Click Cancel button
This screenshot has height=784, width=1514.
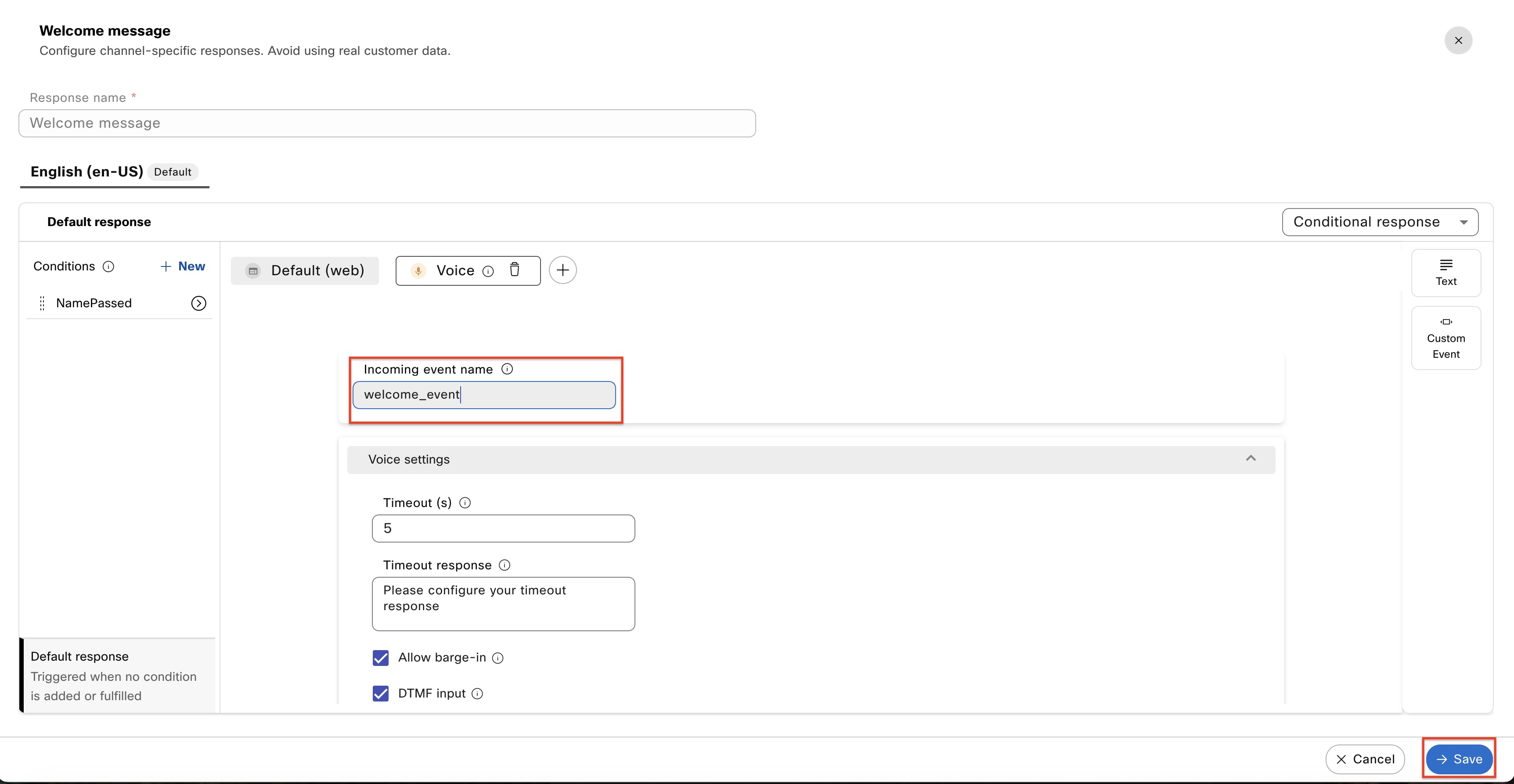(1365, 759)
